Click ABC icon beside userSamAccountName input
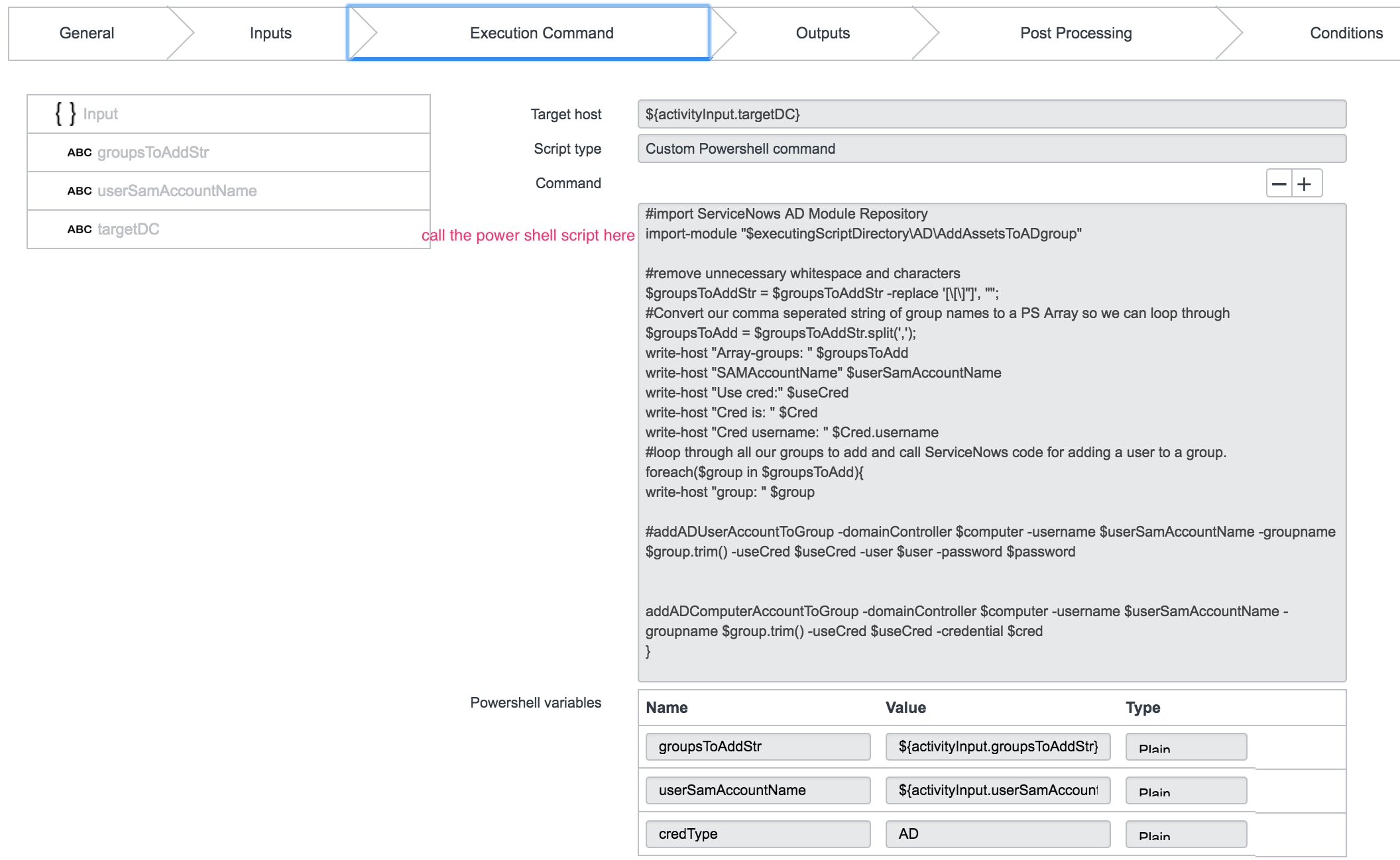 (80, 191)
